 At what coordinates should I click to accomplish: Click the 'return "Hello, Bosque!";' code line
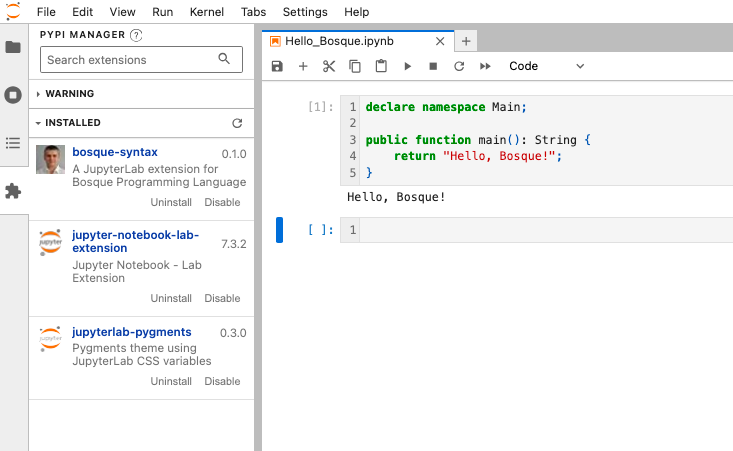[478, 156]
